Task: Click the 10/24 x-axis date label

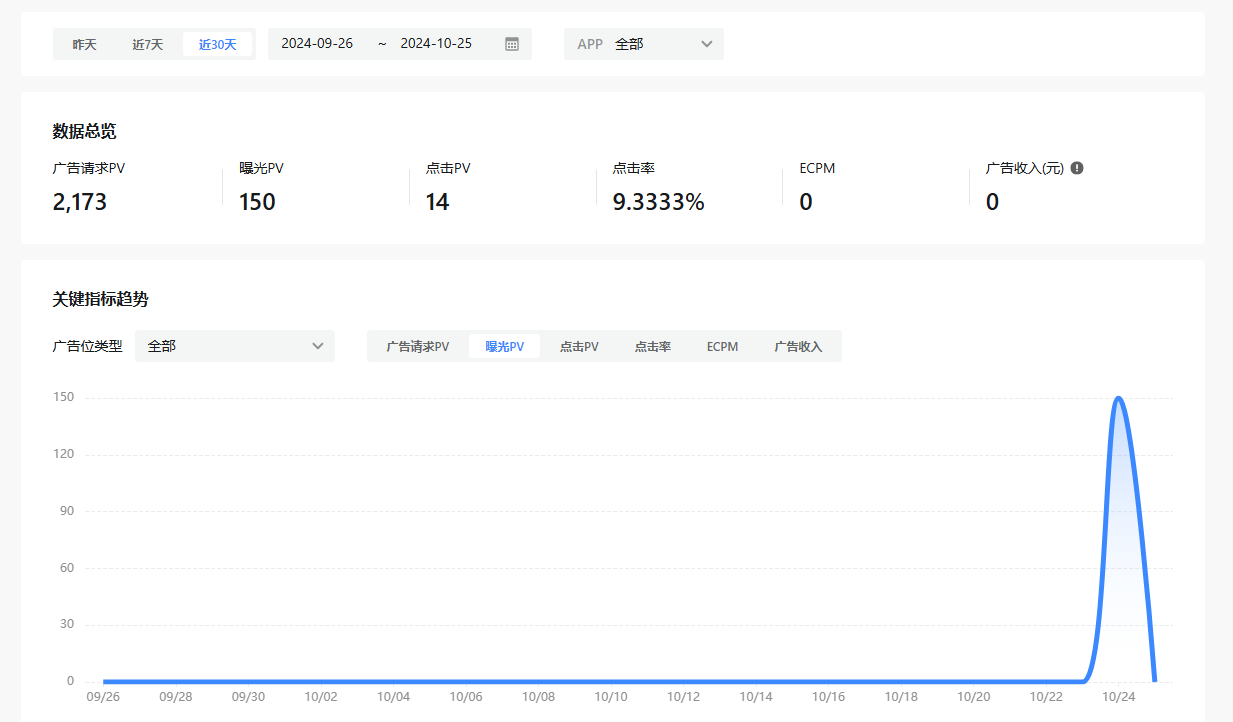Action: (1118, 697)
